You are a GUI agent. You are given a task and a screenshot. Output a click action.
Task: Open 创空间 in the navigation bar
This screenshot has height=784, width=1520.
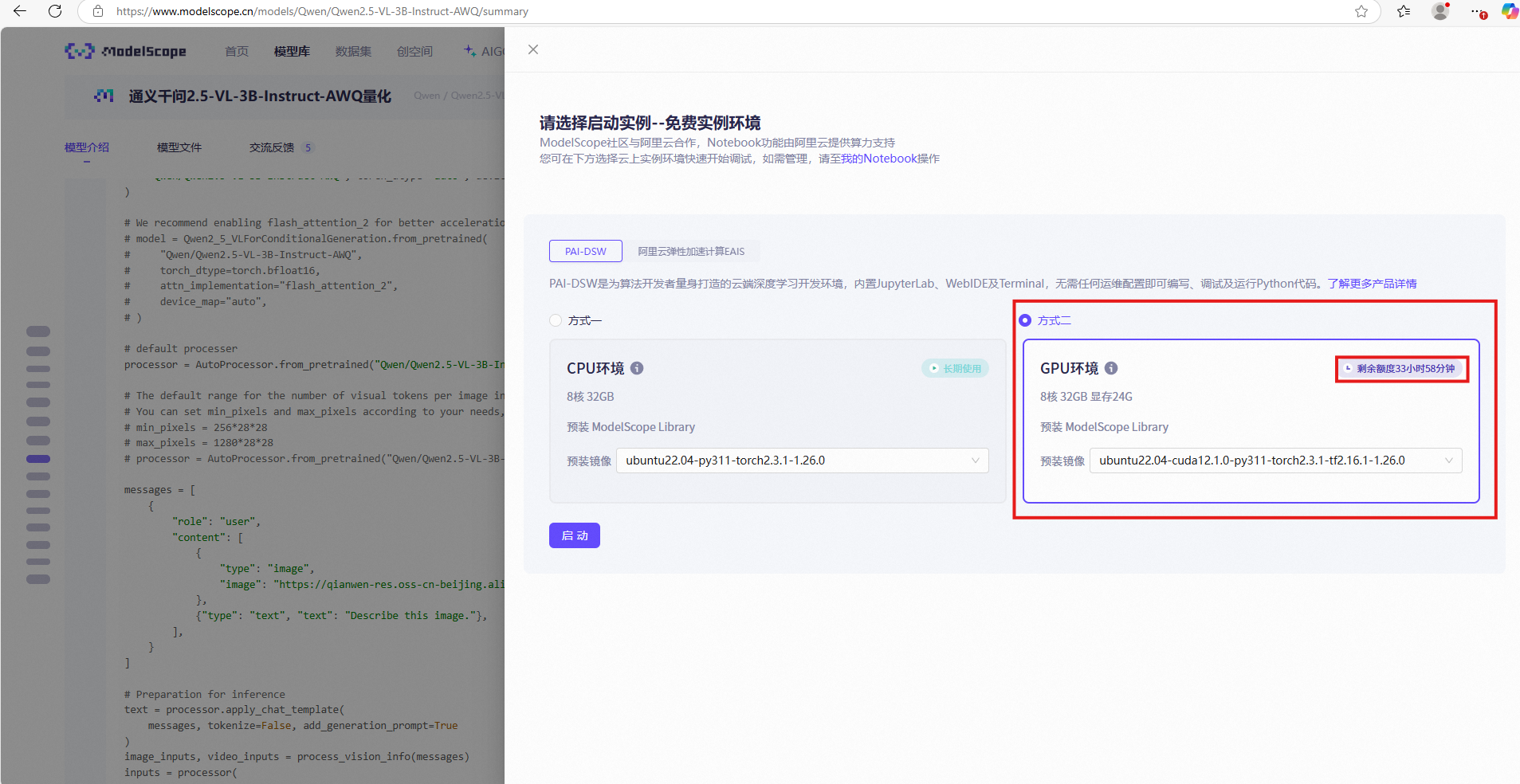(x=414, y=51)
